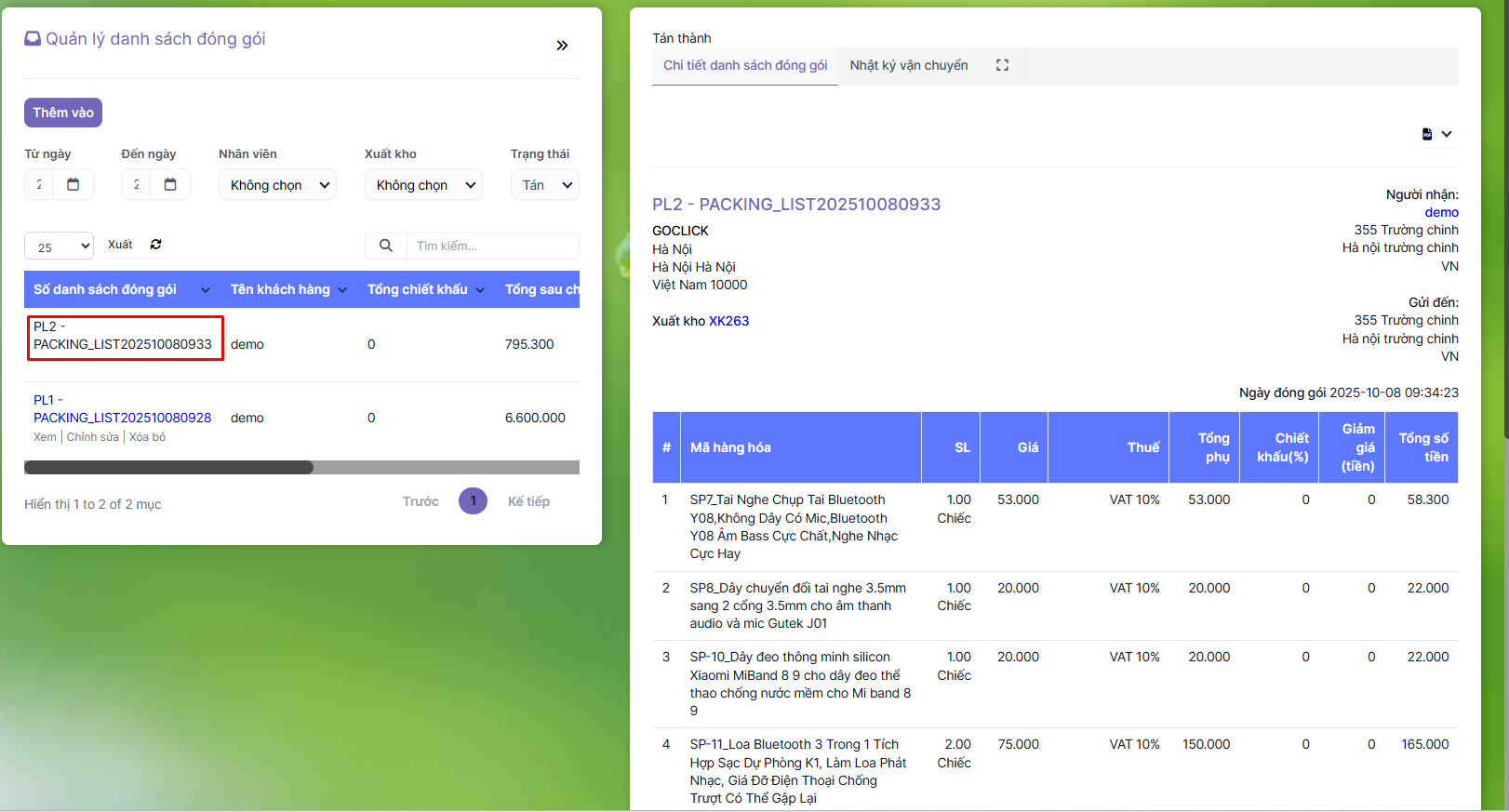The height and width of the screenshot is (812, 1509).
Task: Open the Từ ngày calendar picker
Action: 73,184
